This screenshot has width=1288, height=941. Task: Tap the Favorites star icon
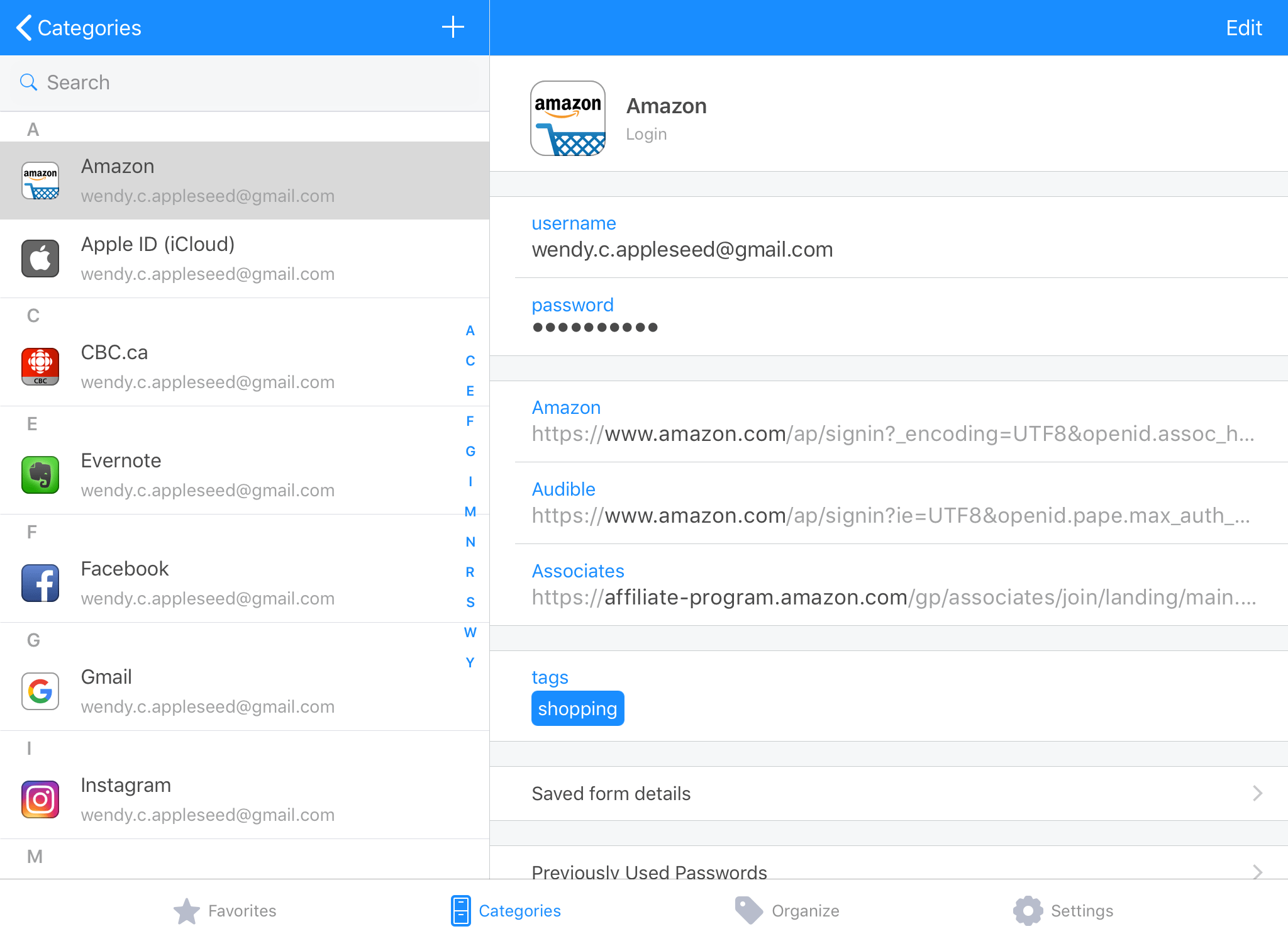(187, 911)
